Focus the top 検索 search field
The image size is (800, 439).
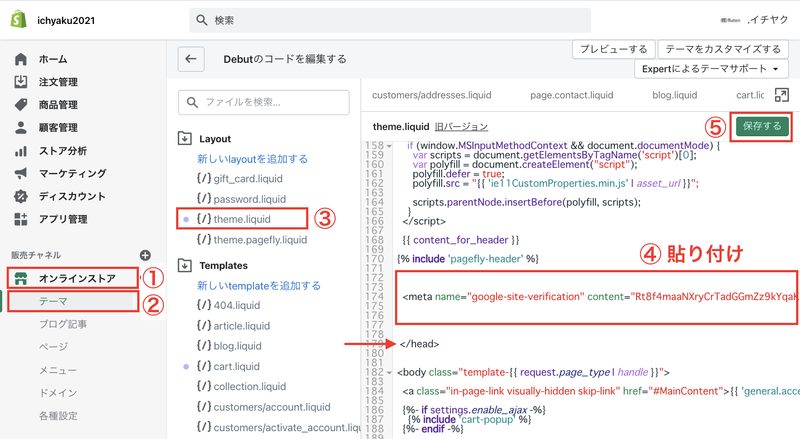(390, 20)
